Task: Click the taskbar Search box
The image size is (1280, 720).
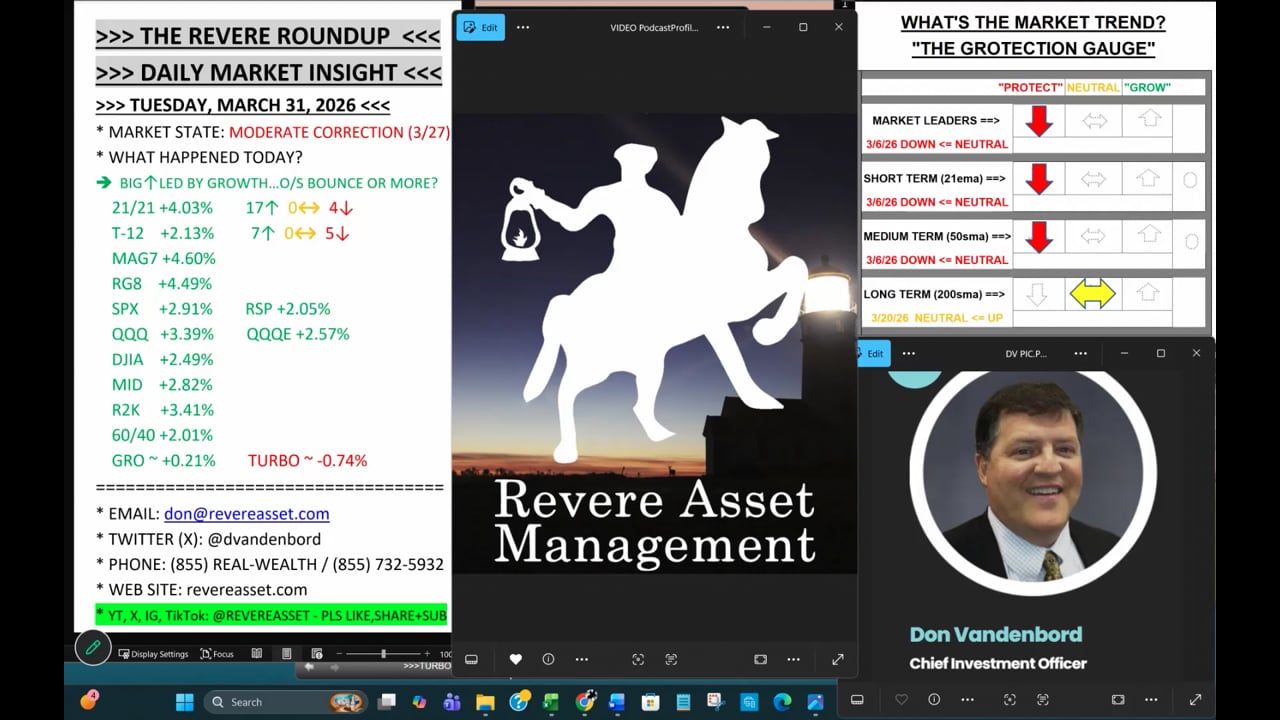Action: pyautogui.click(x=285, y=702)
